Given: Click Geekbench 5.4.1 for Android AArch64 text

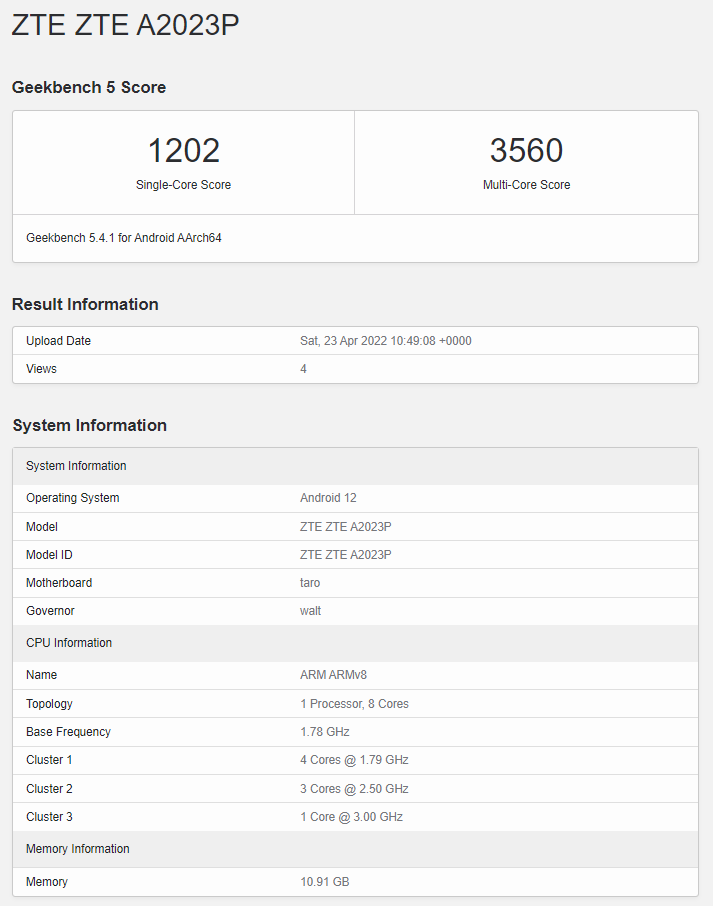Looking at the screenshot, I should click(124, 238).
